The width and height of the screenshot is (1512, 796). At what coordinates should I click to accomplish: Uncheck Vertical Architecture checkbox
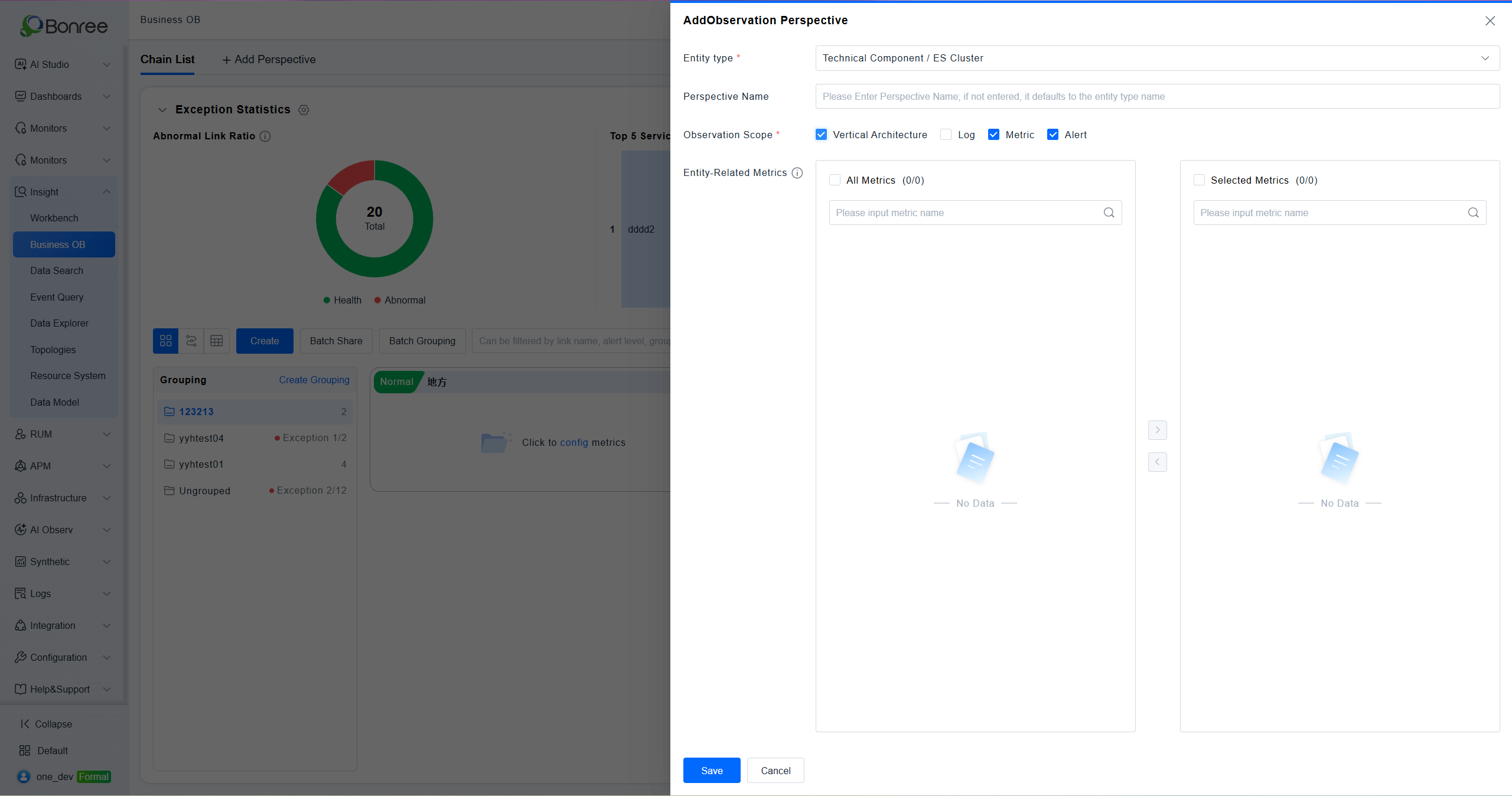(x=821, y=135)
